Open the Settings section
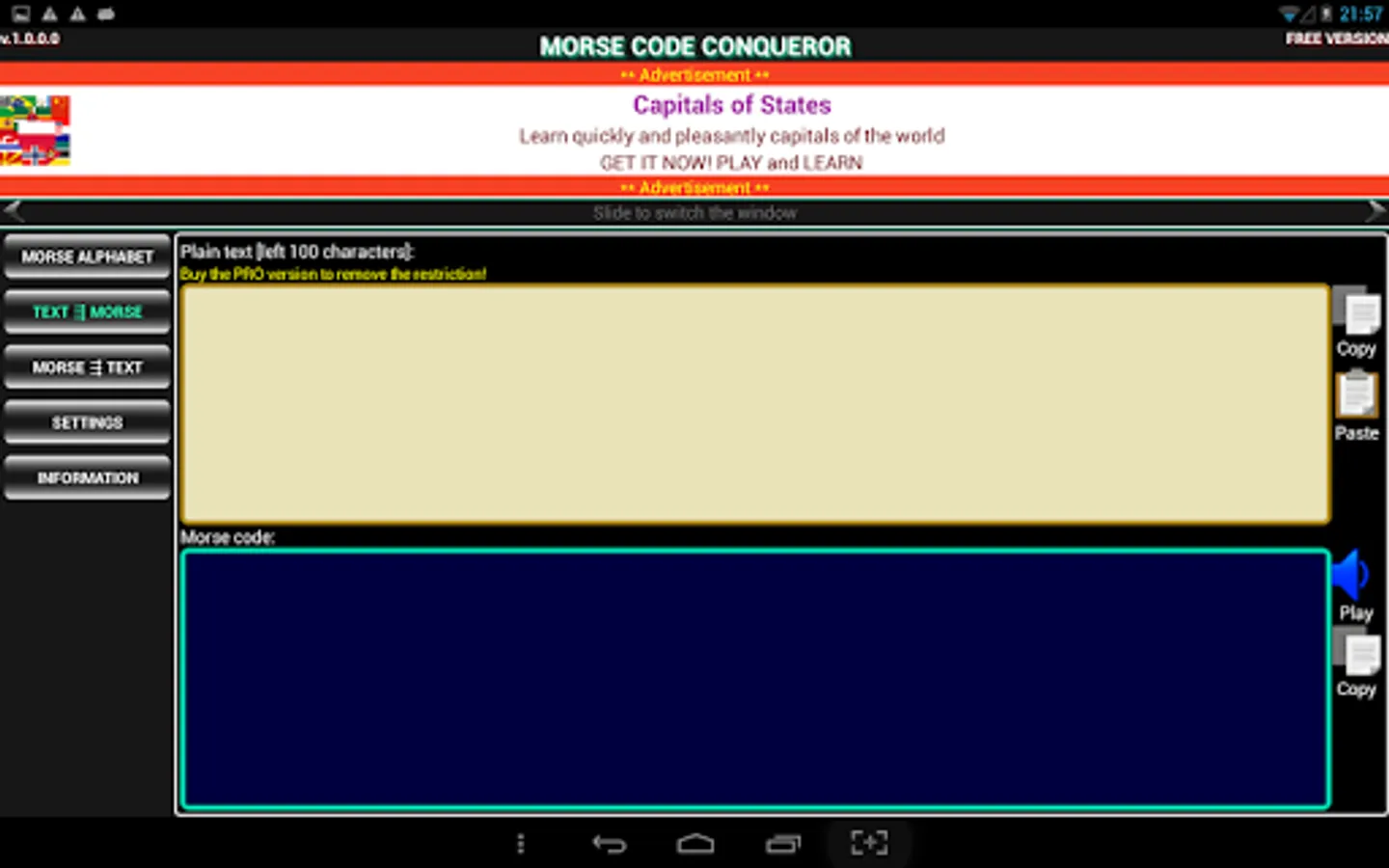 coord(87,422)
